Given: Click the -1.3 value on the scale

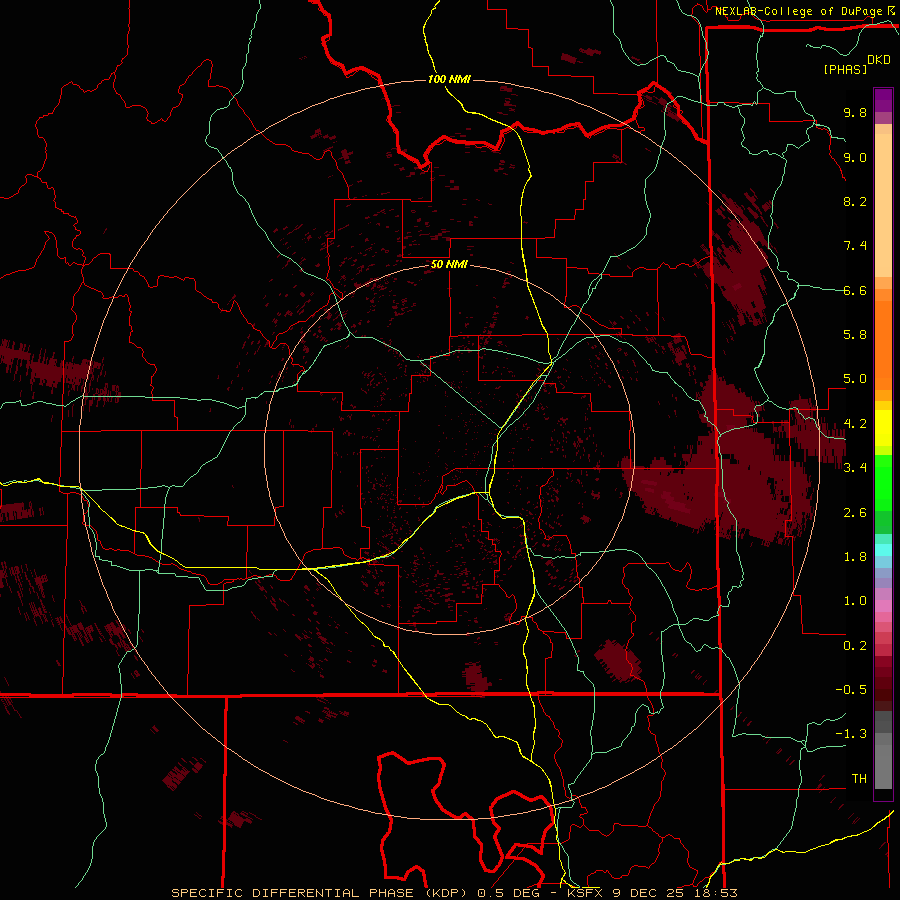Looking at the screenshot, I should pyautogui.click(x=851, y=734).
